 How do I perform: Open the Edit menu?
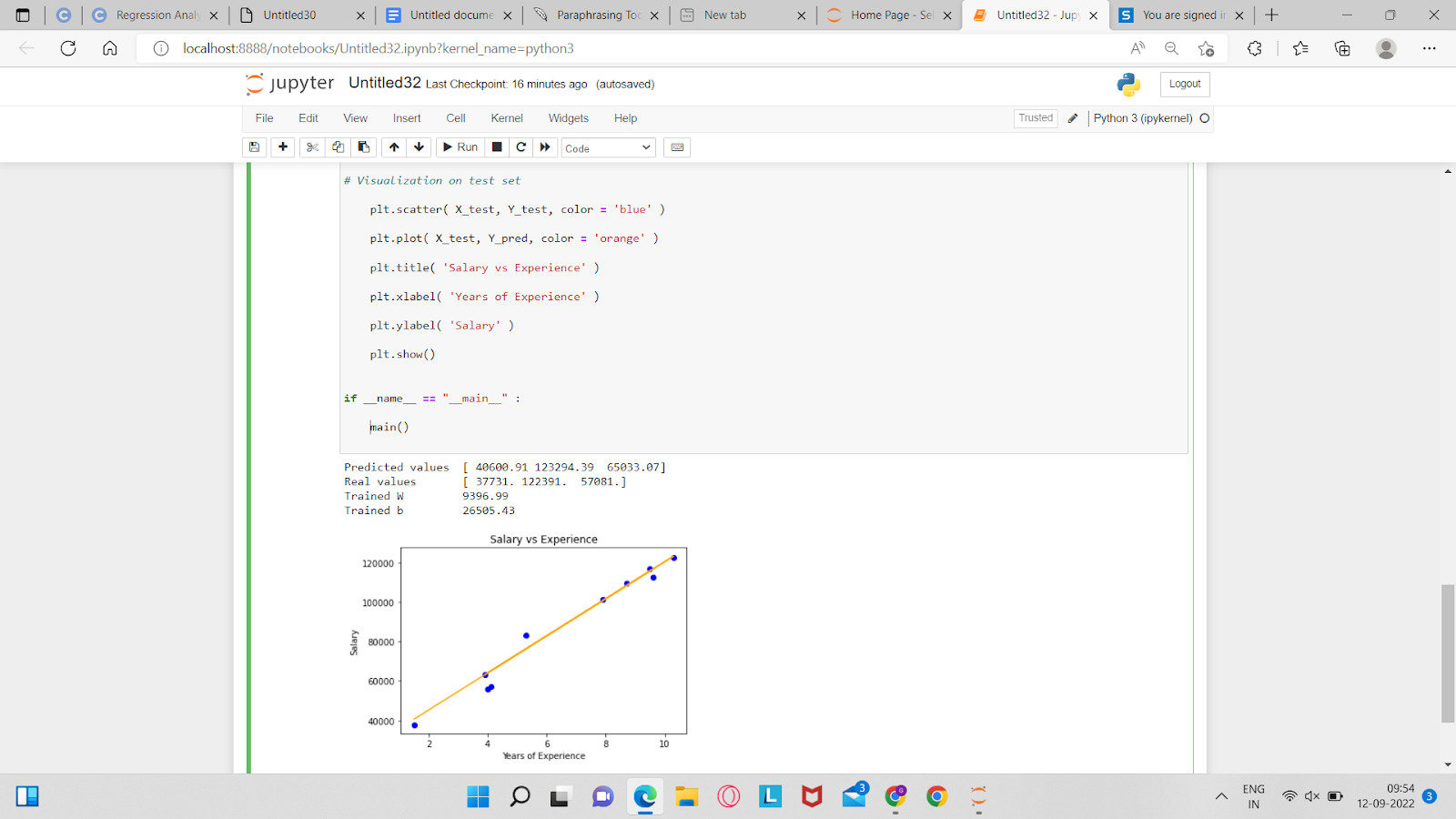pyautogui.click(x=308, y=118)
